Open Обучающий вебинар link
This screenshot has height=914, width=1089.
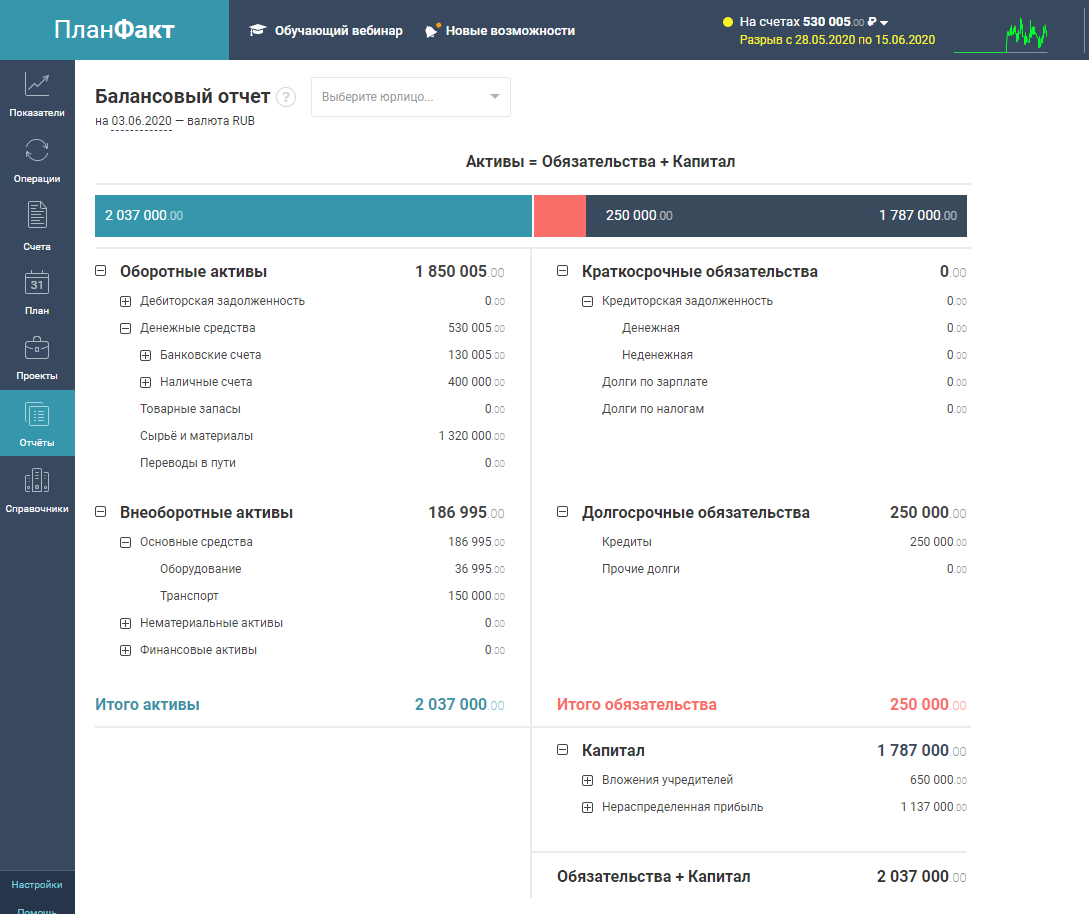pos(338,31)
